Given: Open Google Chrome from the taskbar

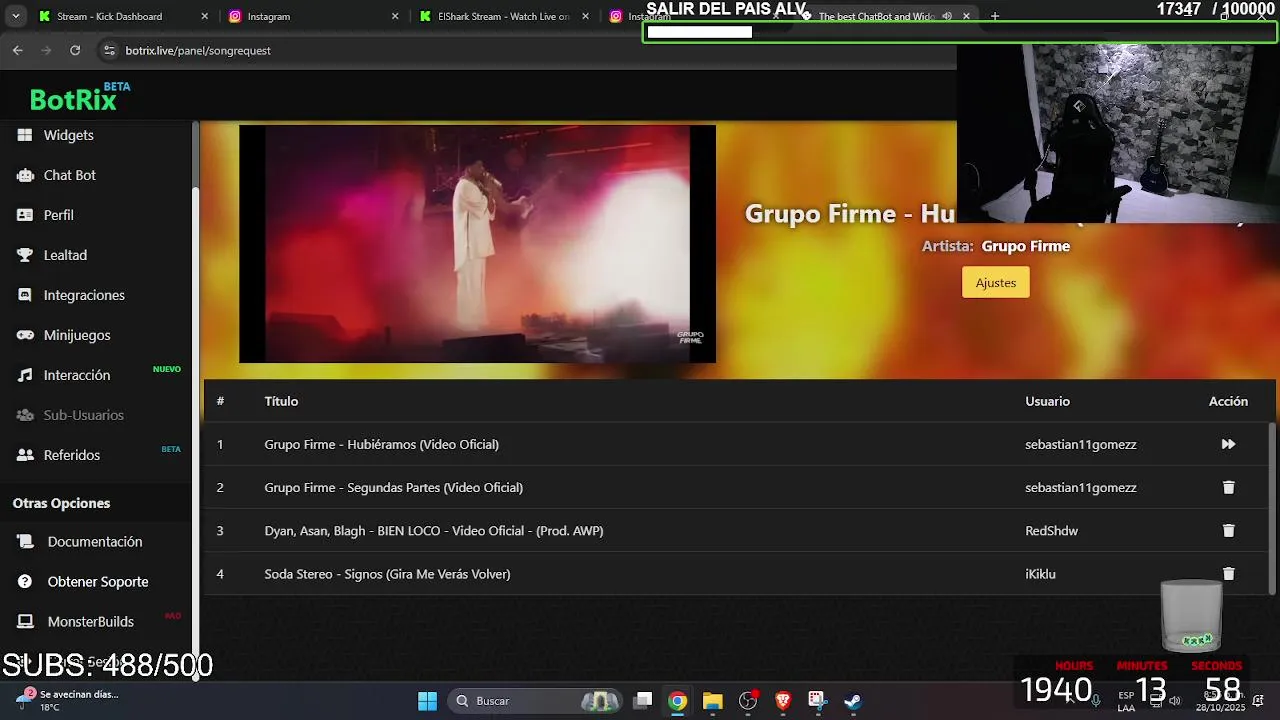Looking at the screenshot, I should coord(678,701).
